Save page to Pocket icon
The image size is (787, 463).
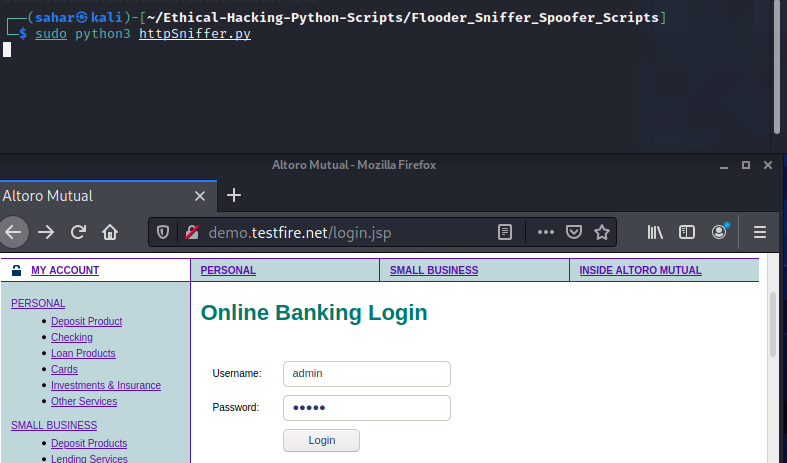pyautogui.click(x=574, y=232)
